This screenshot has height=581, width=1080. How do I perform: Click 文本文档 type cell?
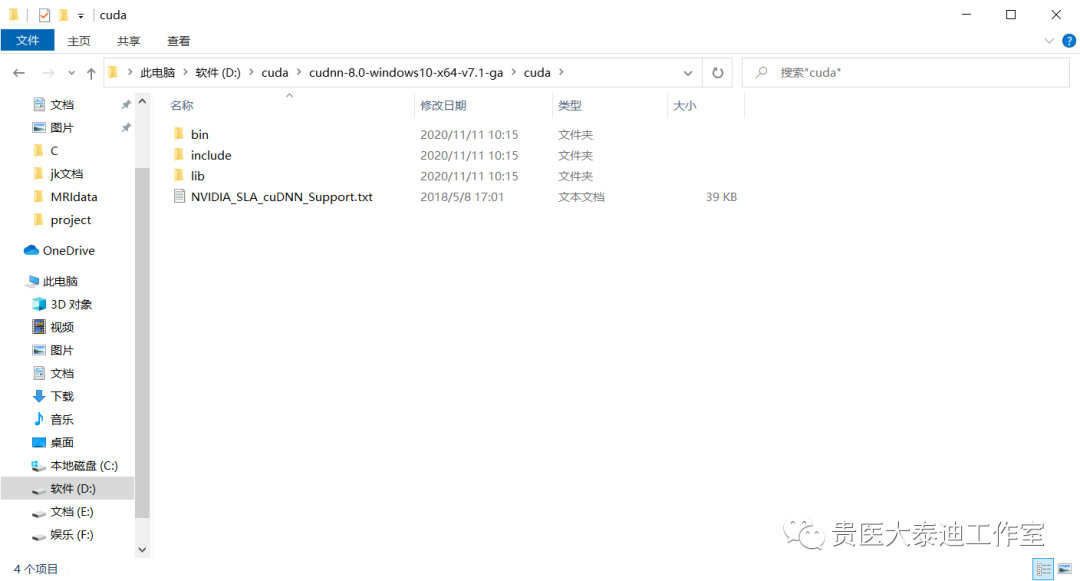(x=581, y=197)
